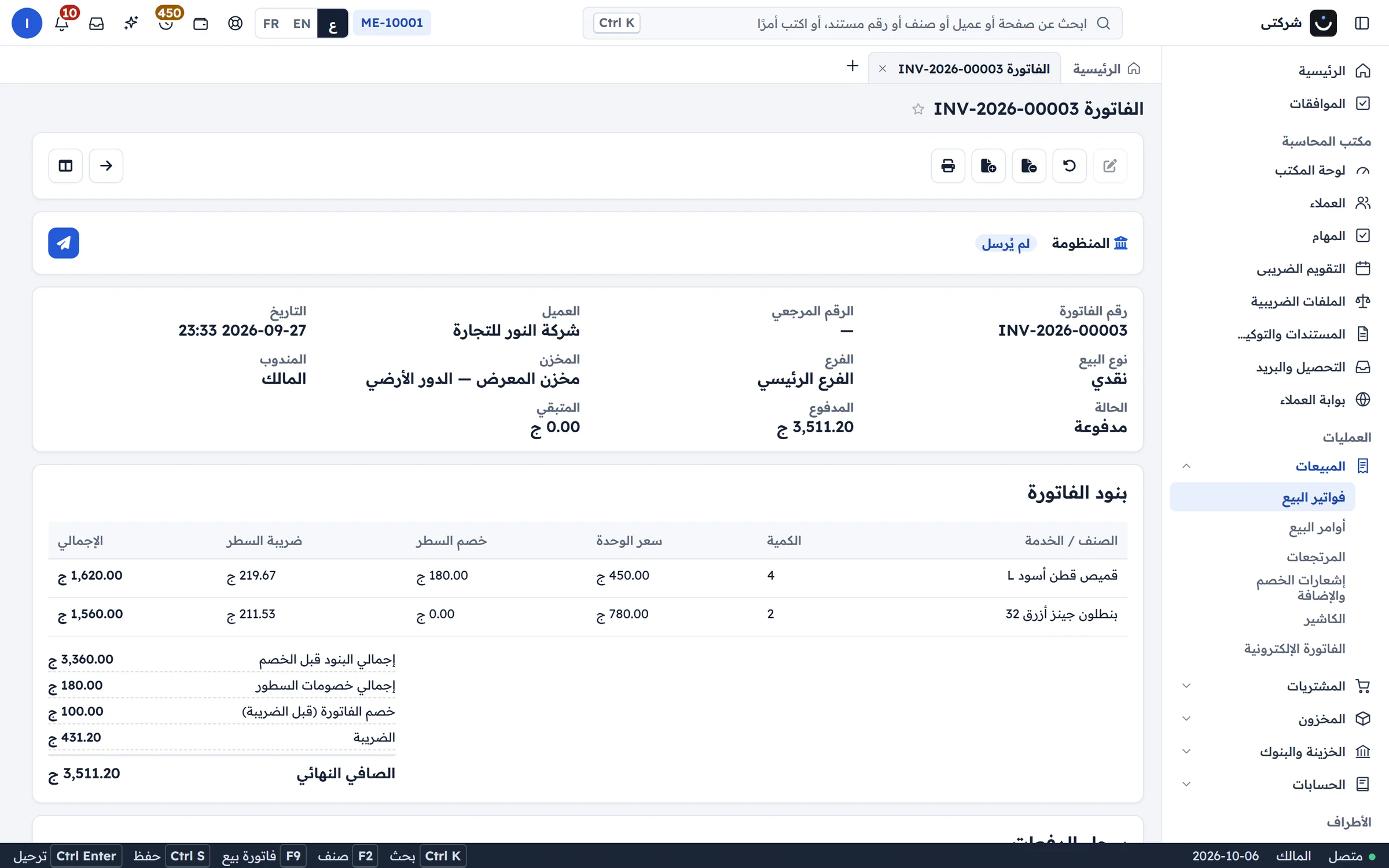
Task: Focus the global search field
Action: 852,23
